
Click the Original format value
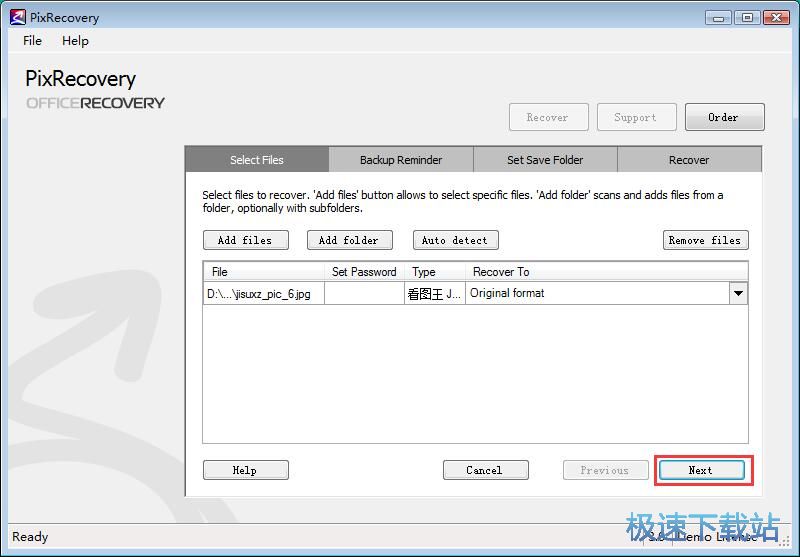[507, 293]
